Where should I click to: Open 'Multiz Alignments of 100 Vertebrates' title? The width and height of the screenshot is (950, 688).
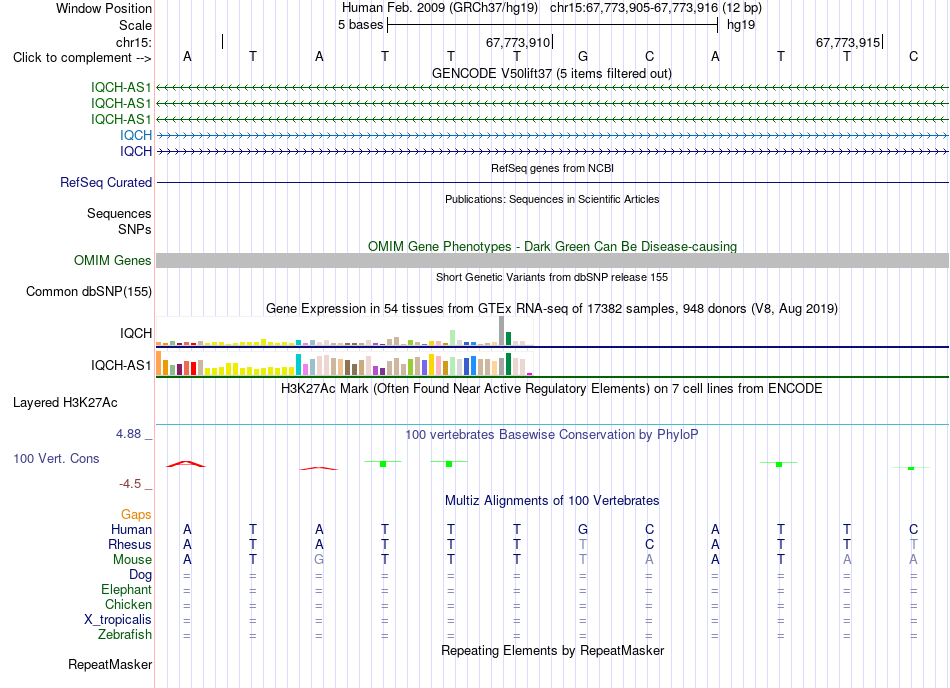pos(552,500)
